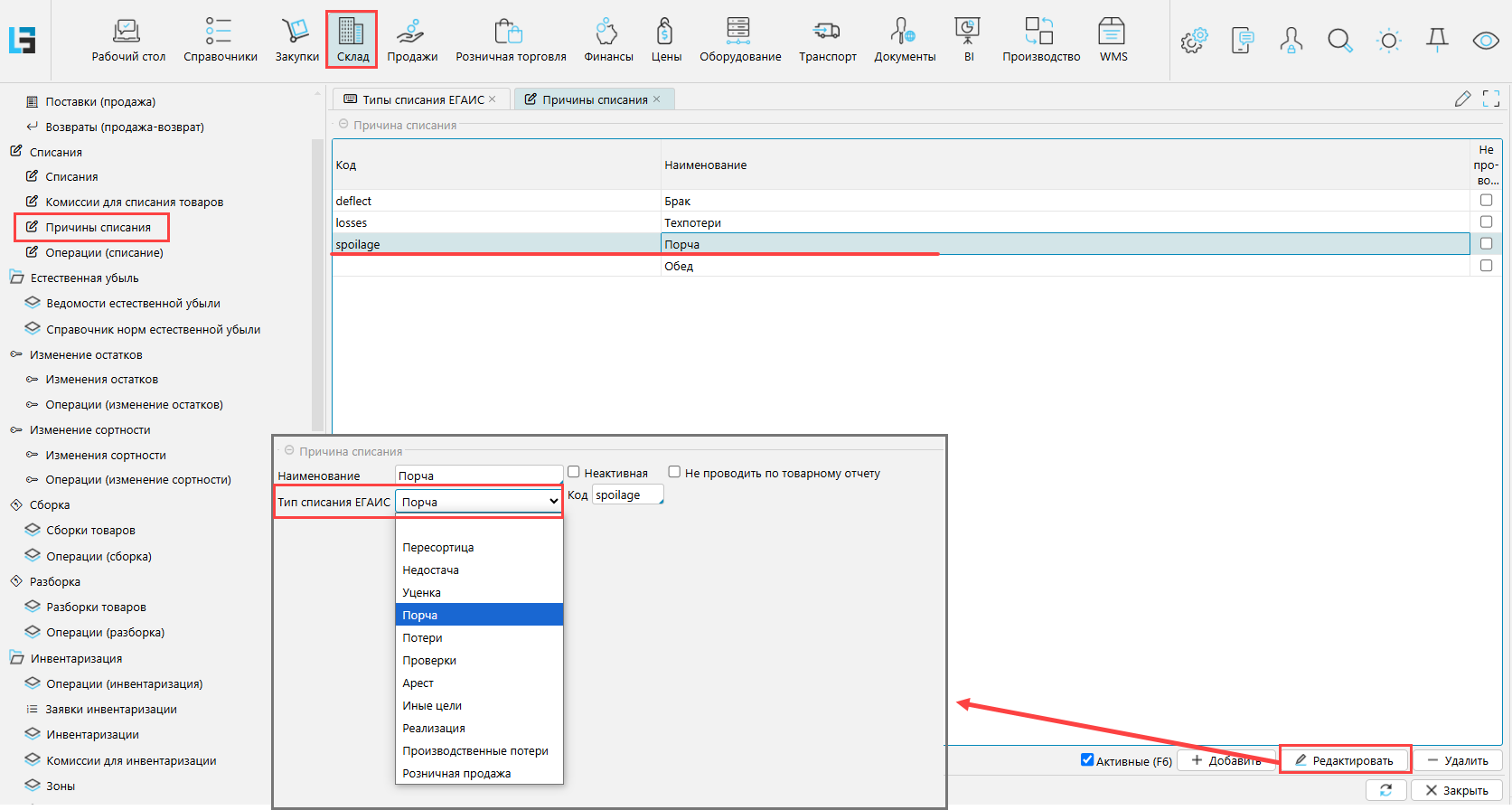Toggle the brightness theme sun icon
The height and width of the screenshot is (810, 1512).
point(1388,41)
